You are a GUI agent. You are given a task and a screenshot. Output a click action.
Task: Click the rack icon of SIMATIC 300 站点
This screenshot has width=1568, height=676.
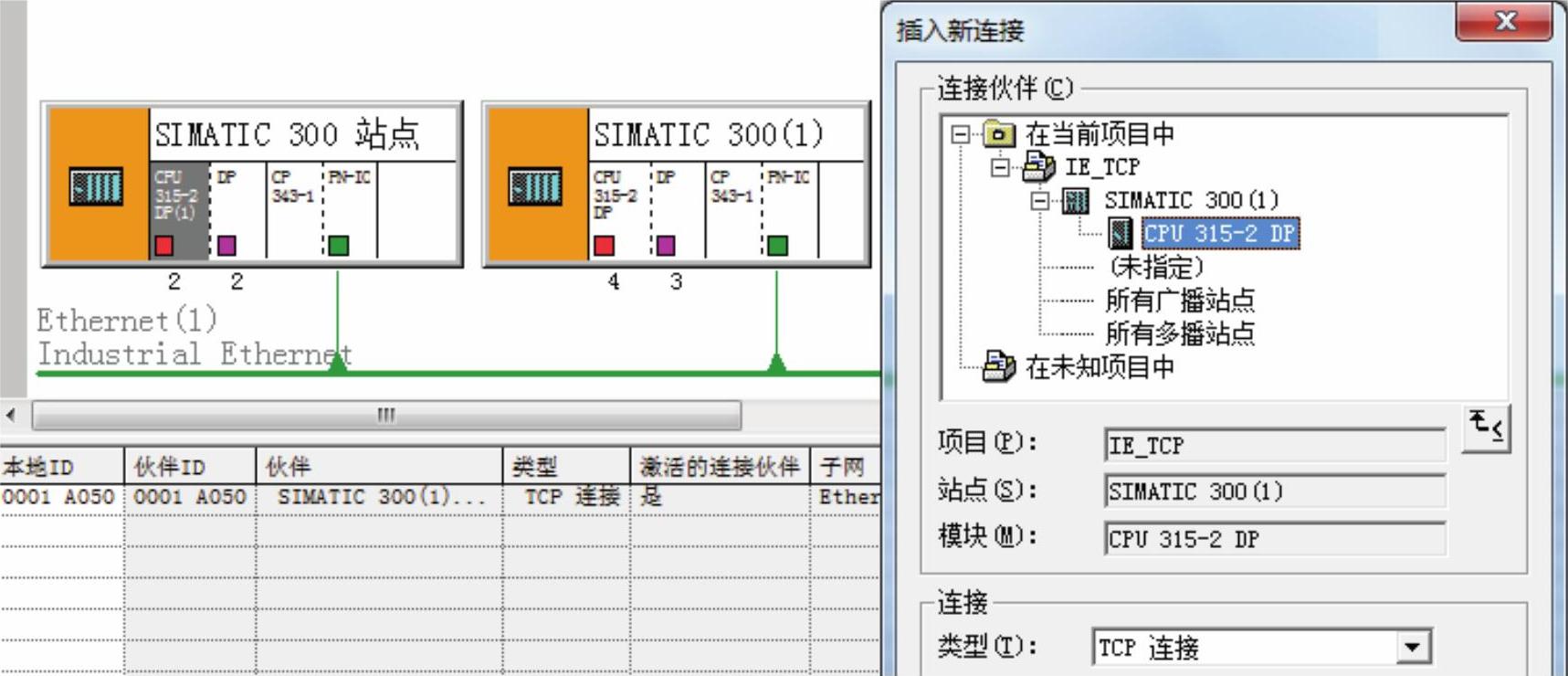click(x=96, y=187)
